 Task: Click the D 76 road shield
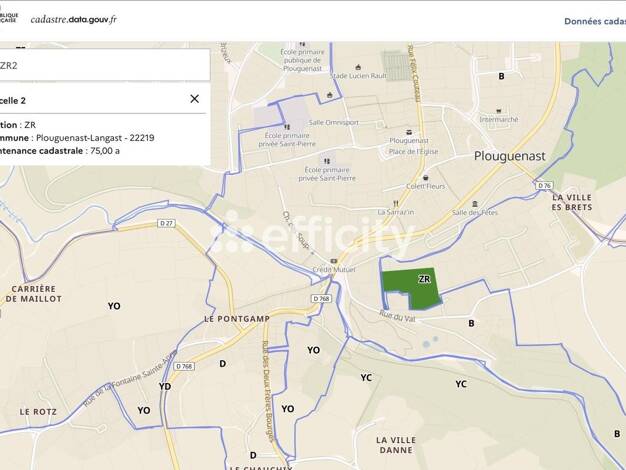543,186
